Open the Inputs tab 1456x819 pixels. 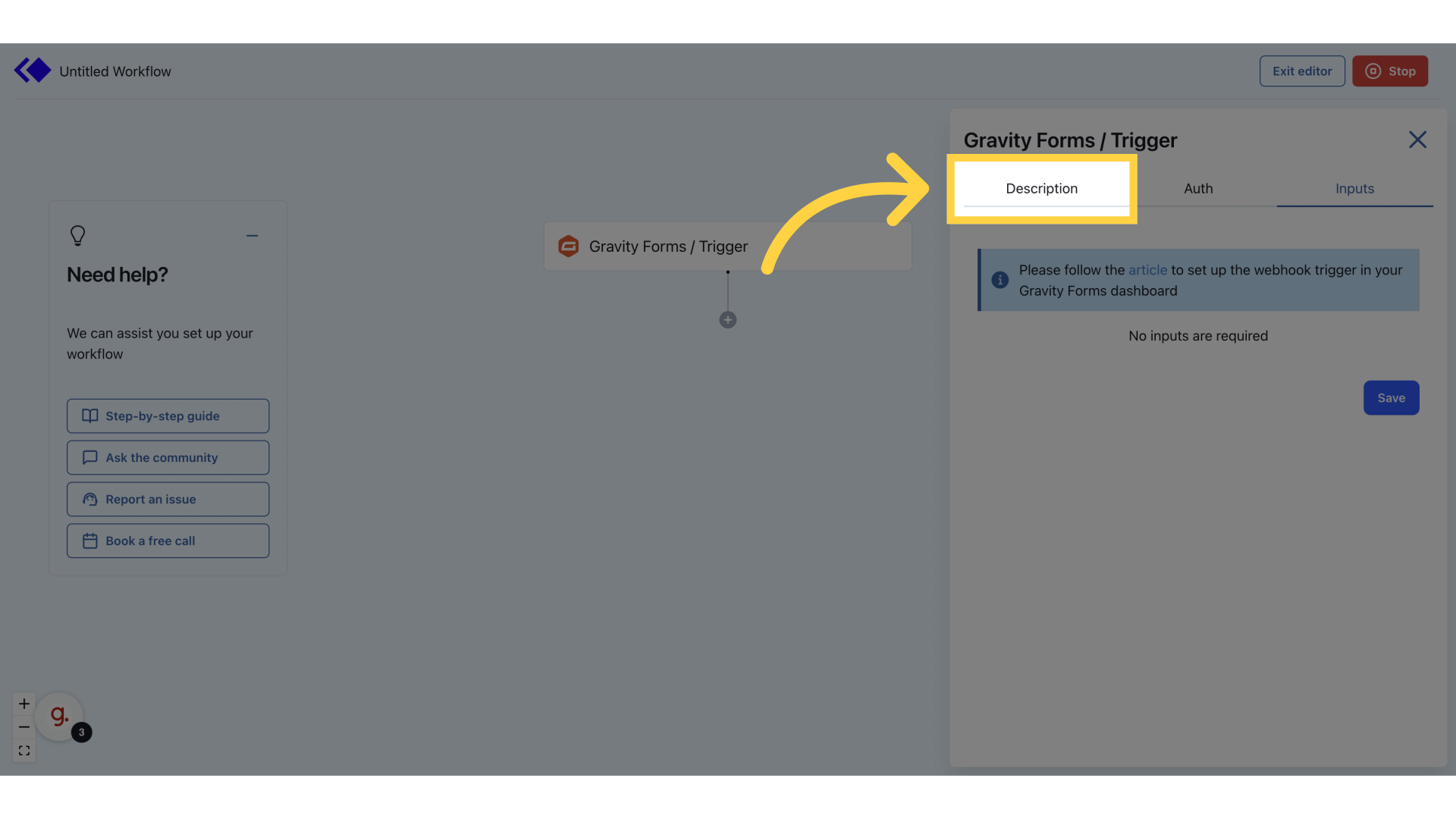(1354, 188)
